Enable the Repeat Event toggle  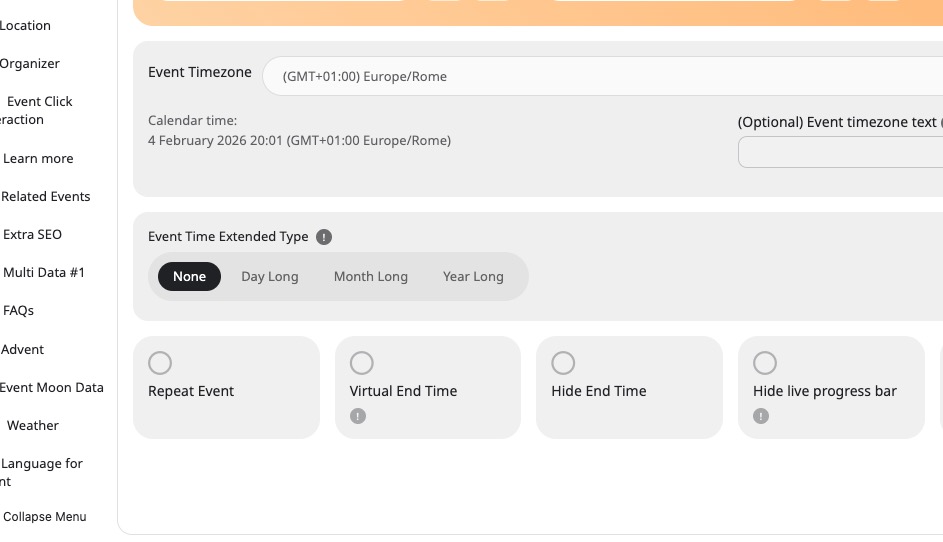point(160,363)
